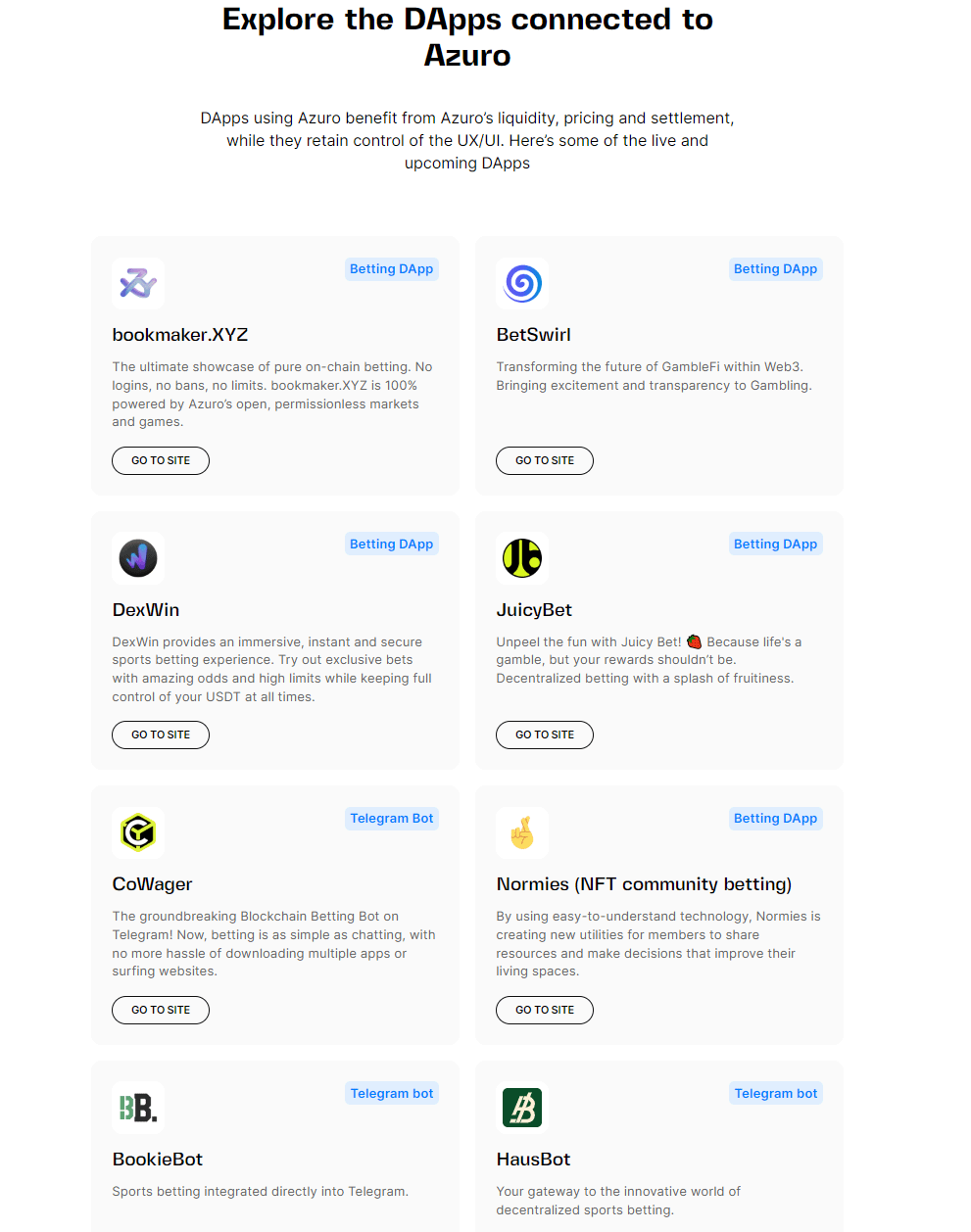Screen dimensions: 971x1232
Task: Open CoWager with its GO TO SITE button
Action: (x=161, y=1010)
